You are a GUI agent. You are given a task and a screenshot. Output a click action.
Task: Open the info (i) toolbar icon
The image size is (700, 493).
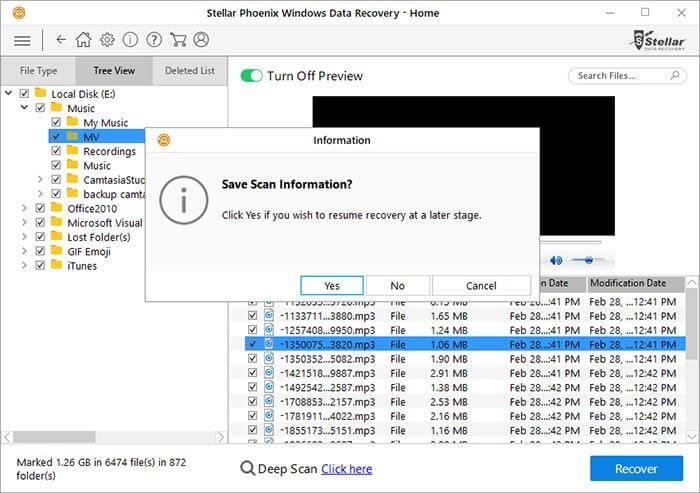click(x=130, y=40)
